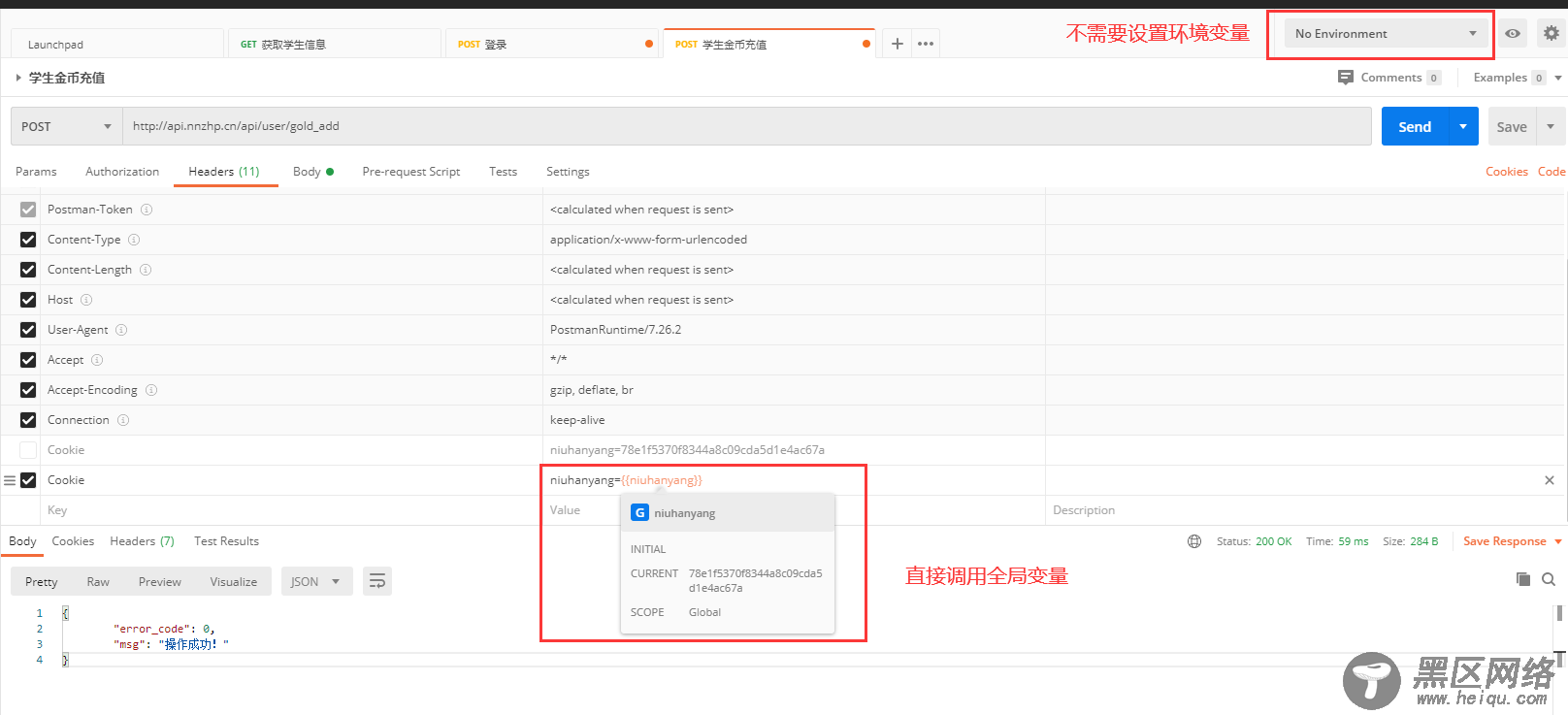Uncheck the active Cookie header with variable
This screenshot has height=715, width=1568.
28,480
